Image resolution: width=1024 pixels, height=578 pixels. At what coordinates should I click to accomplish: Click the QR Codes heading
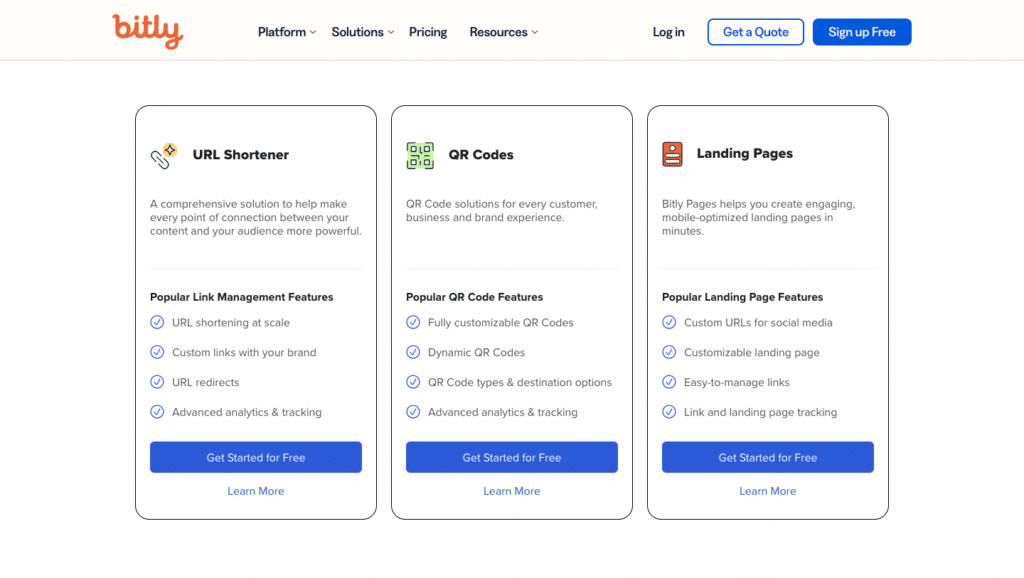click(x=481, y=155)
